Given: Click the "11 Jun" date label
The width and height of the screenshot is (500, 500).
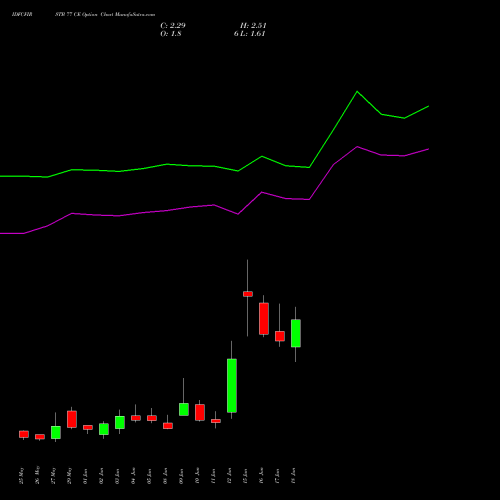Looking at the screenshot, I should pyautogui.click(x=214, y=476).
